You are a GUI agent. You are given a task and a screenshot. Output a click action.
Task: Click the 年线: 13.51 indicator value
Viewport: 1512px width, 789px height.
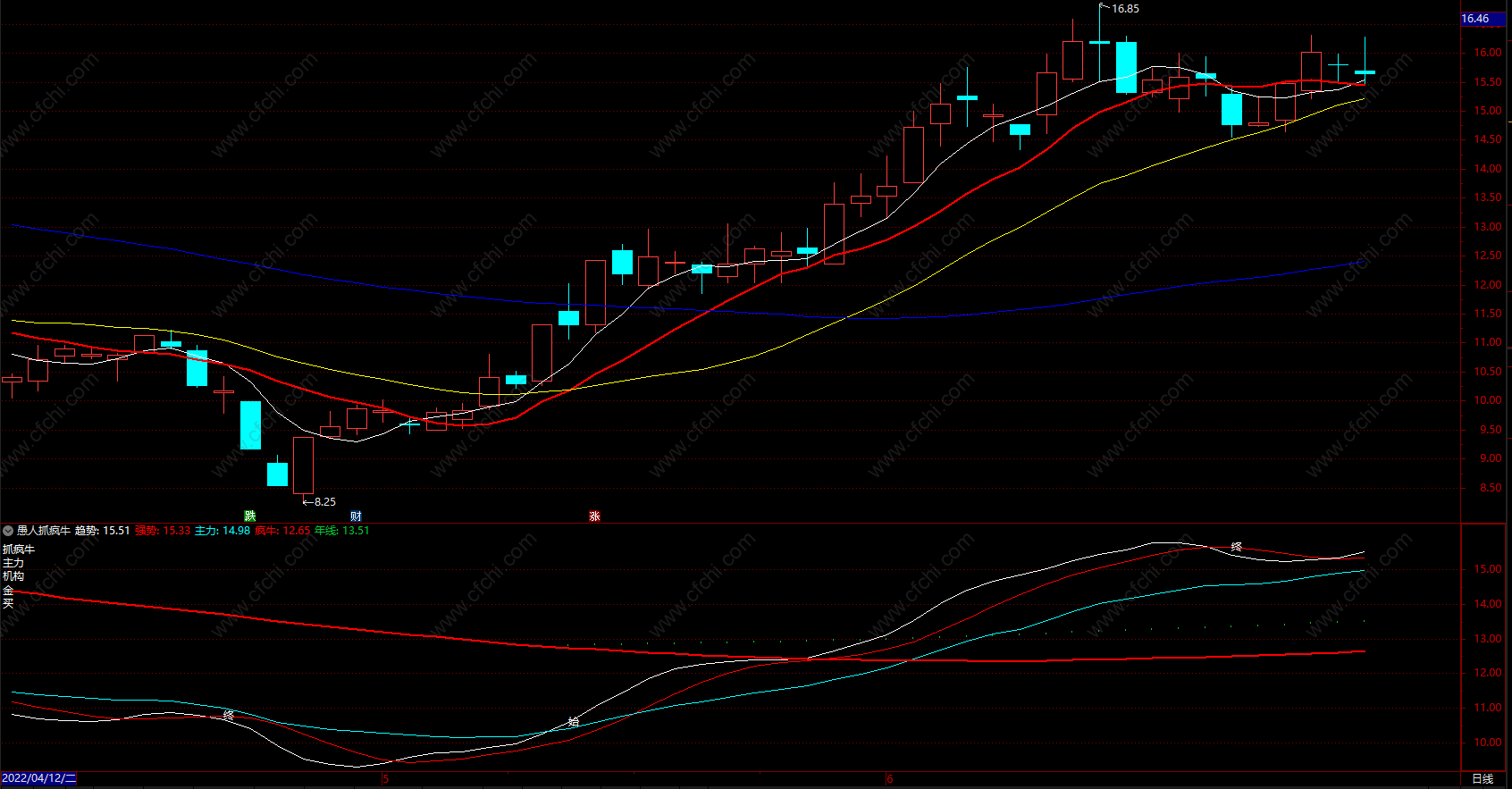[x=342, y=531]
